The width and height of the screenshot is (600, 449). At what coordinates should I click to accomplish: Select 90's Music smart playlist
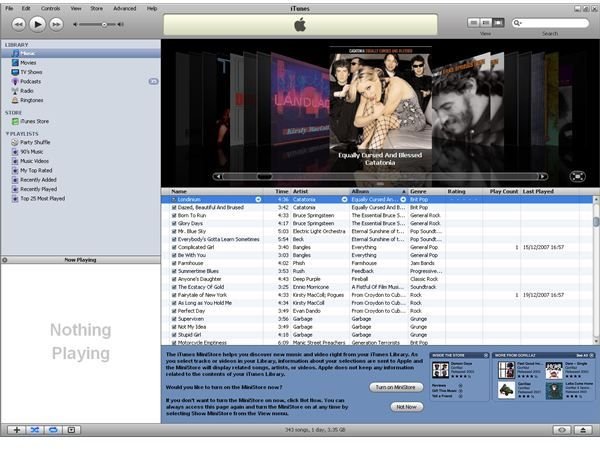coord(80,152)
